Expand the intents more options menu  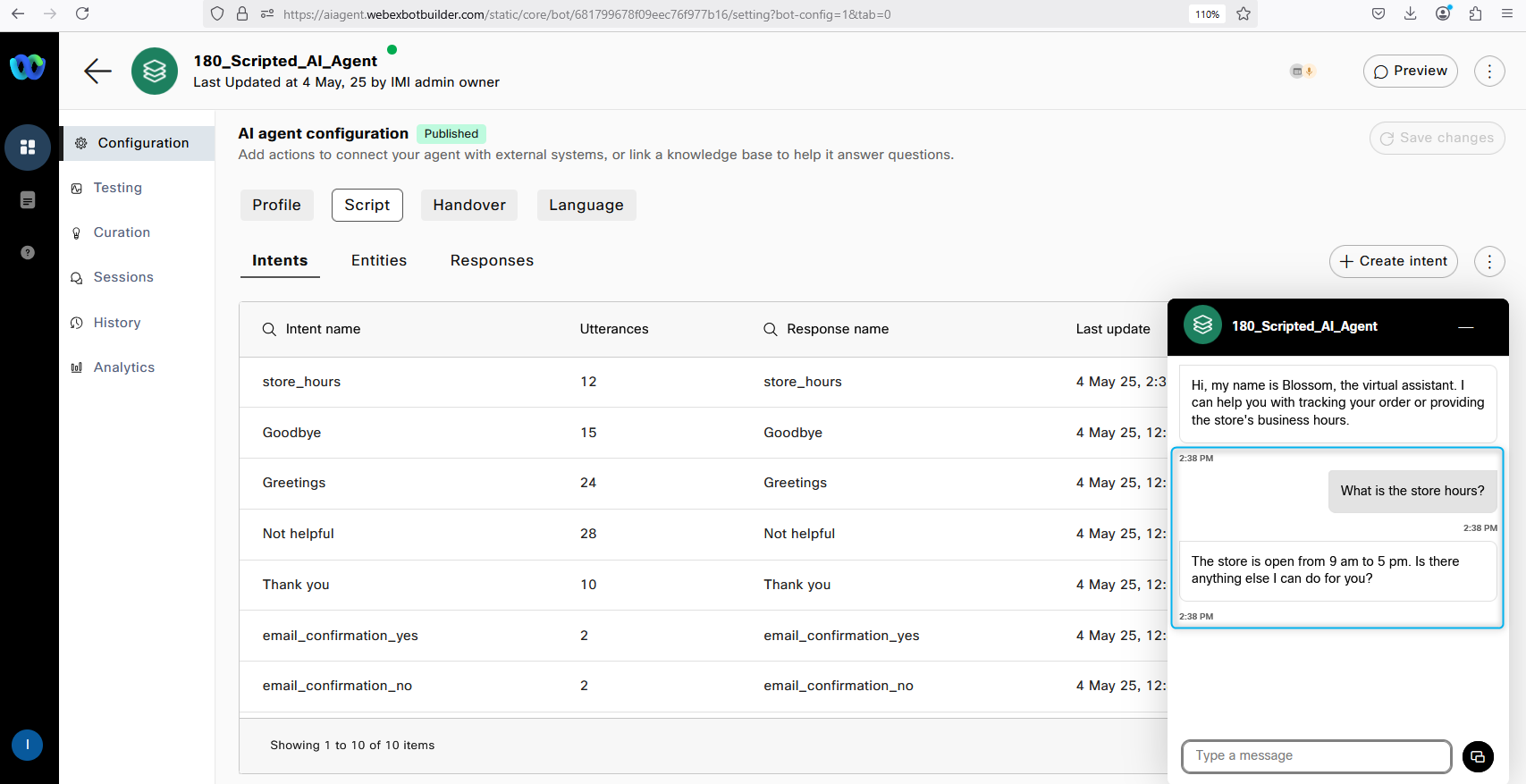click(1489, 261)
